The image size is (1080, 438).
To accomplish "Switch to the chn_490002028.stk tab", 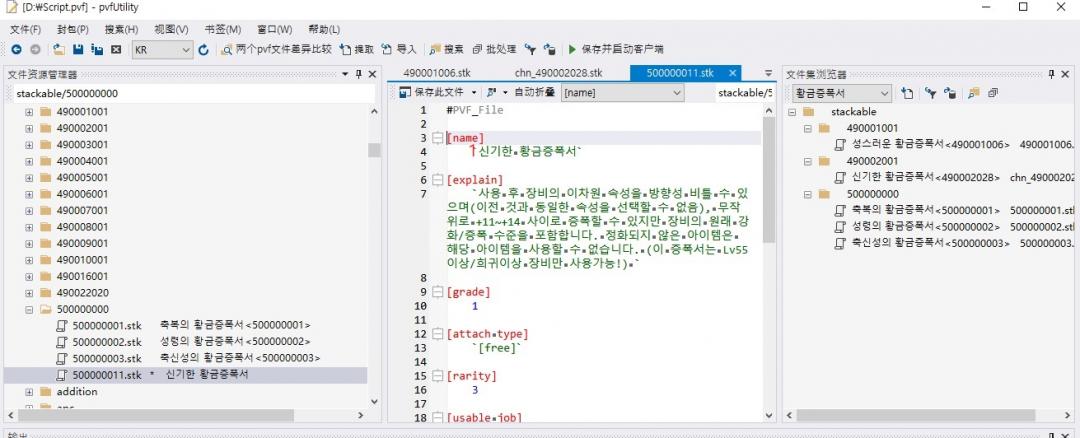I will [x=558, y=73].
